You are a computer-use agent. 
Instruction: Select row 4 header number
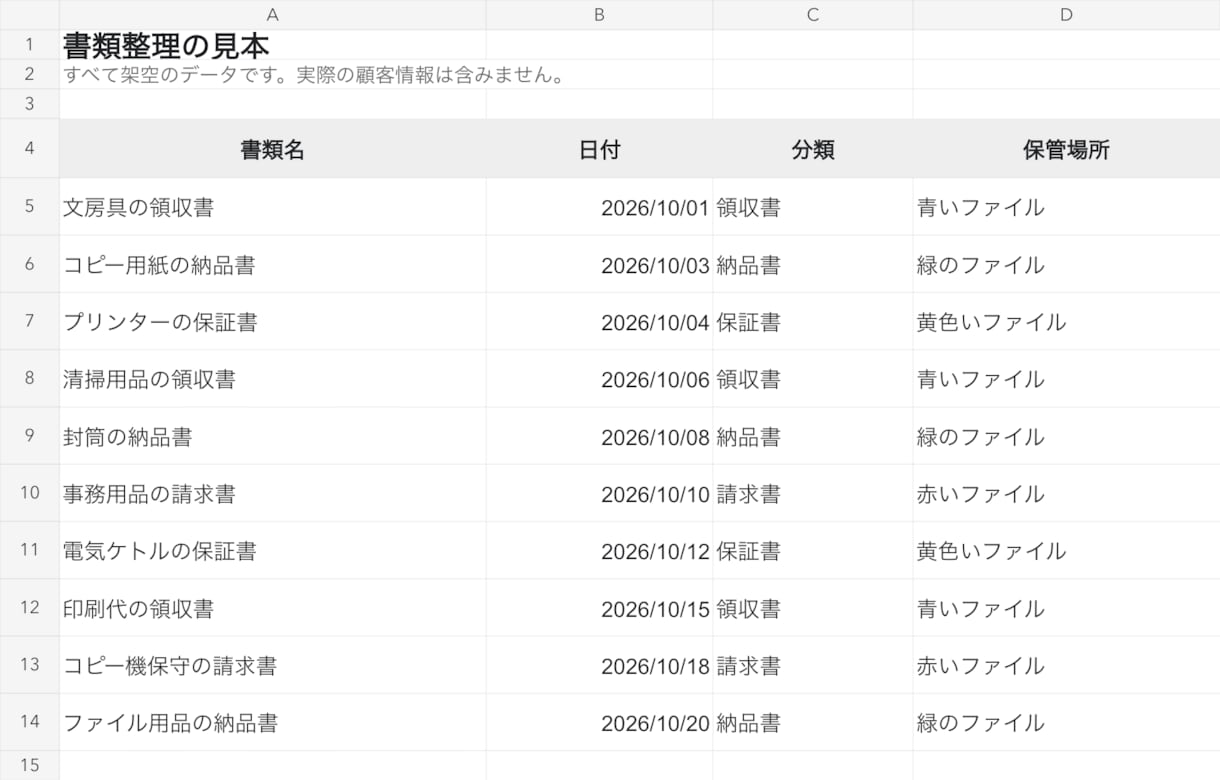click(x=29, y=149)
